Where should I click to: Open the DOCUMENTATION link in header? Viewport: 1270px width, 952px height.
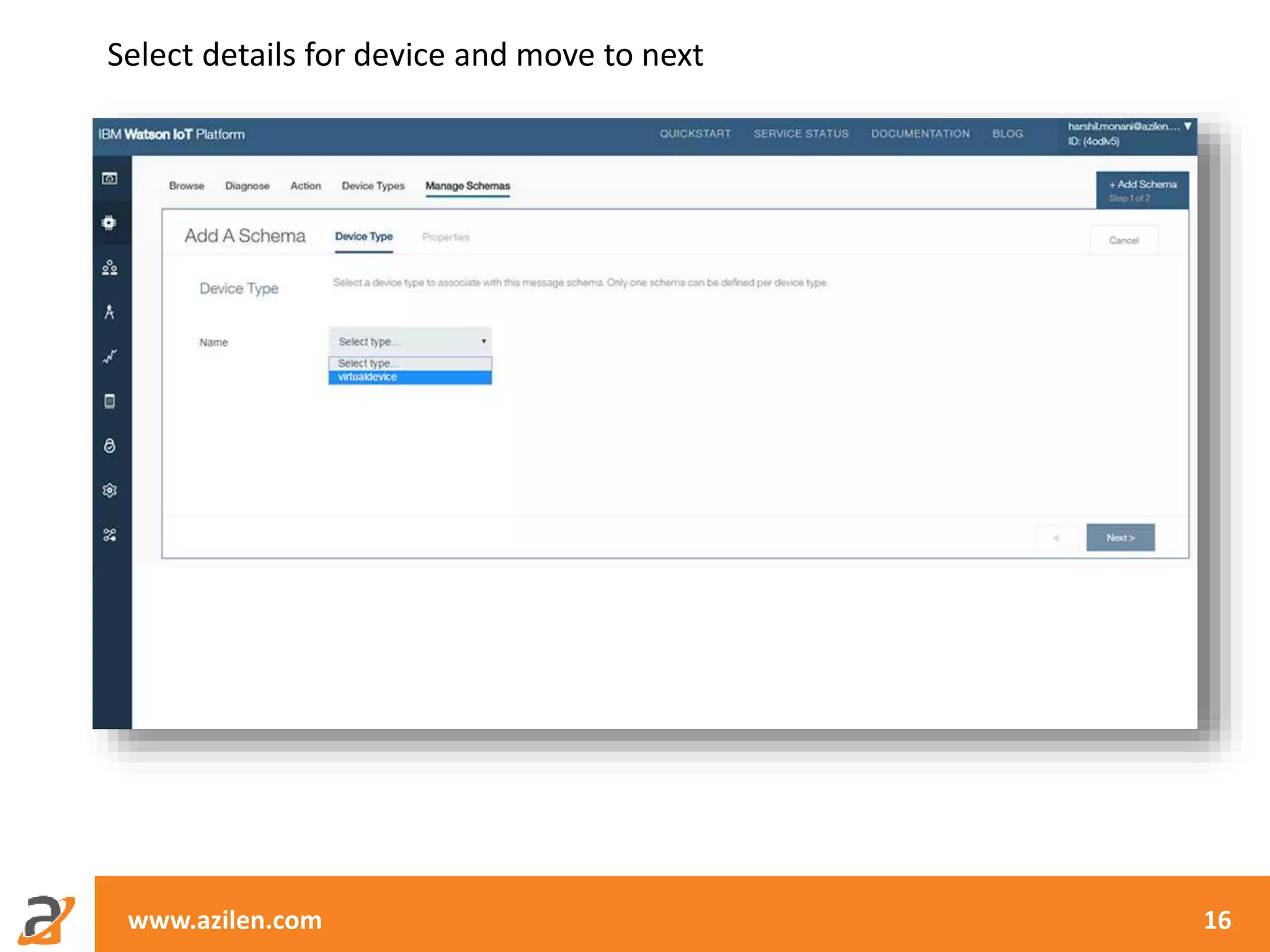coord(920,134)
